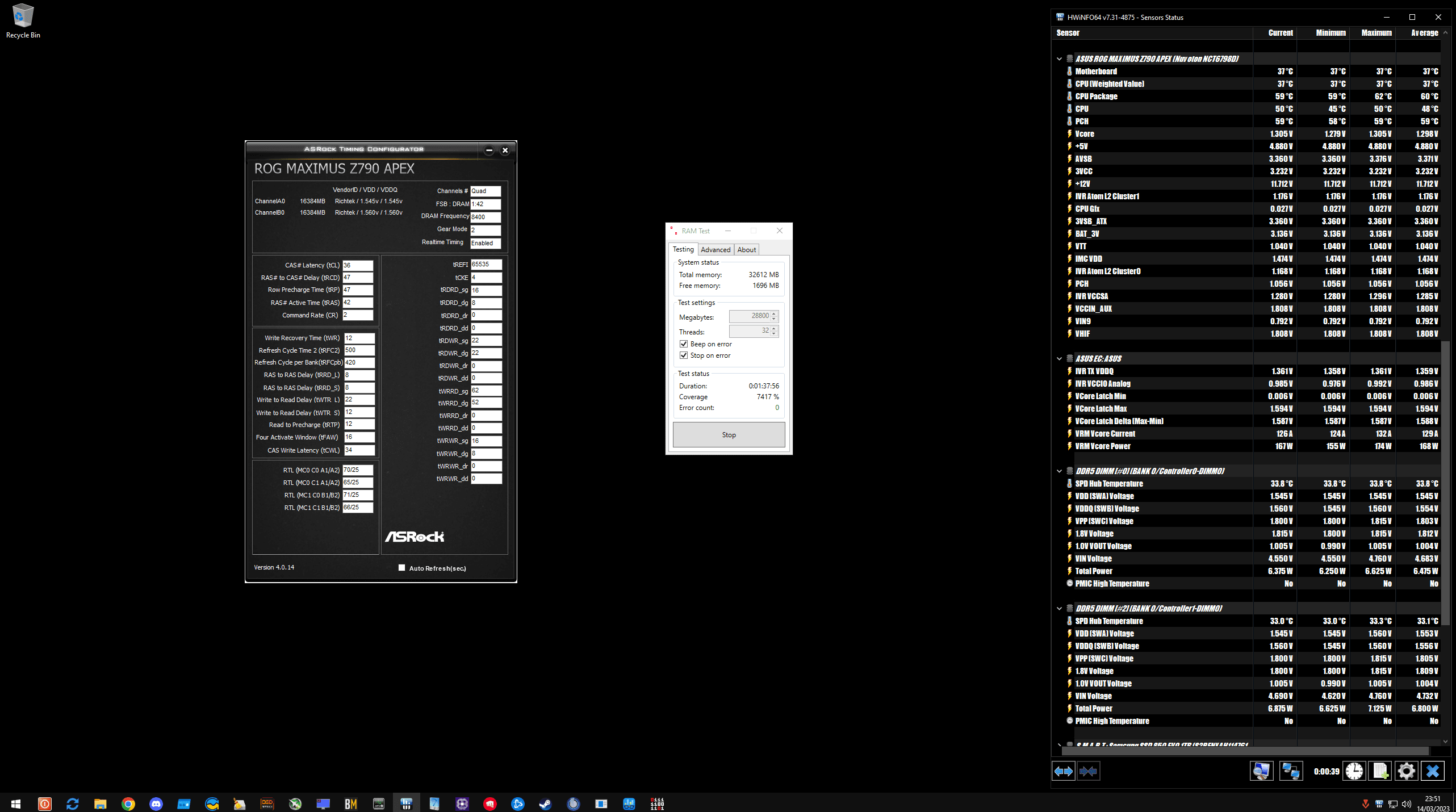Screen dimensions: 1456x812
Task: Click the blue X close-sensors icon in HWiNFO
Action: pos(1433,771)
